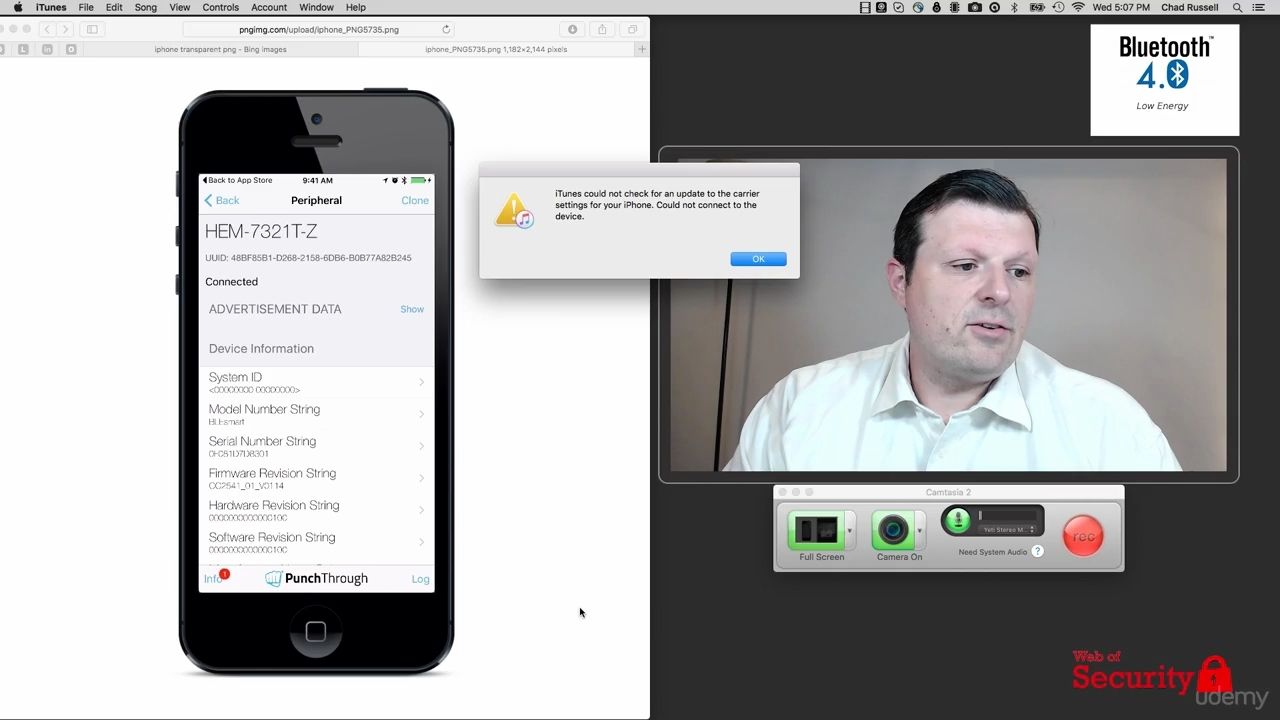Open the Song menu
Image resolution: width=1280 pixels, height=720 pixels.
click(x=146, y=7)
